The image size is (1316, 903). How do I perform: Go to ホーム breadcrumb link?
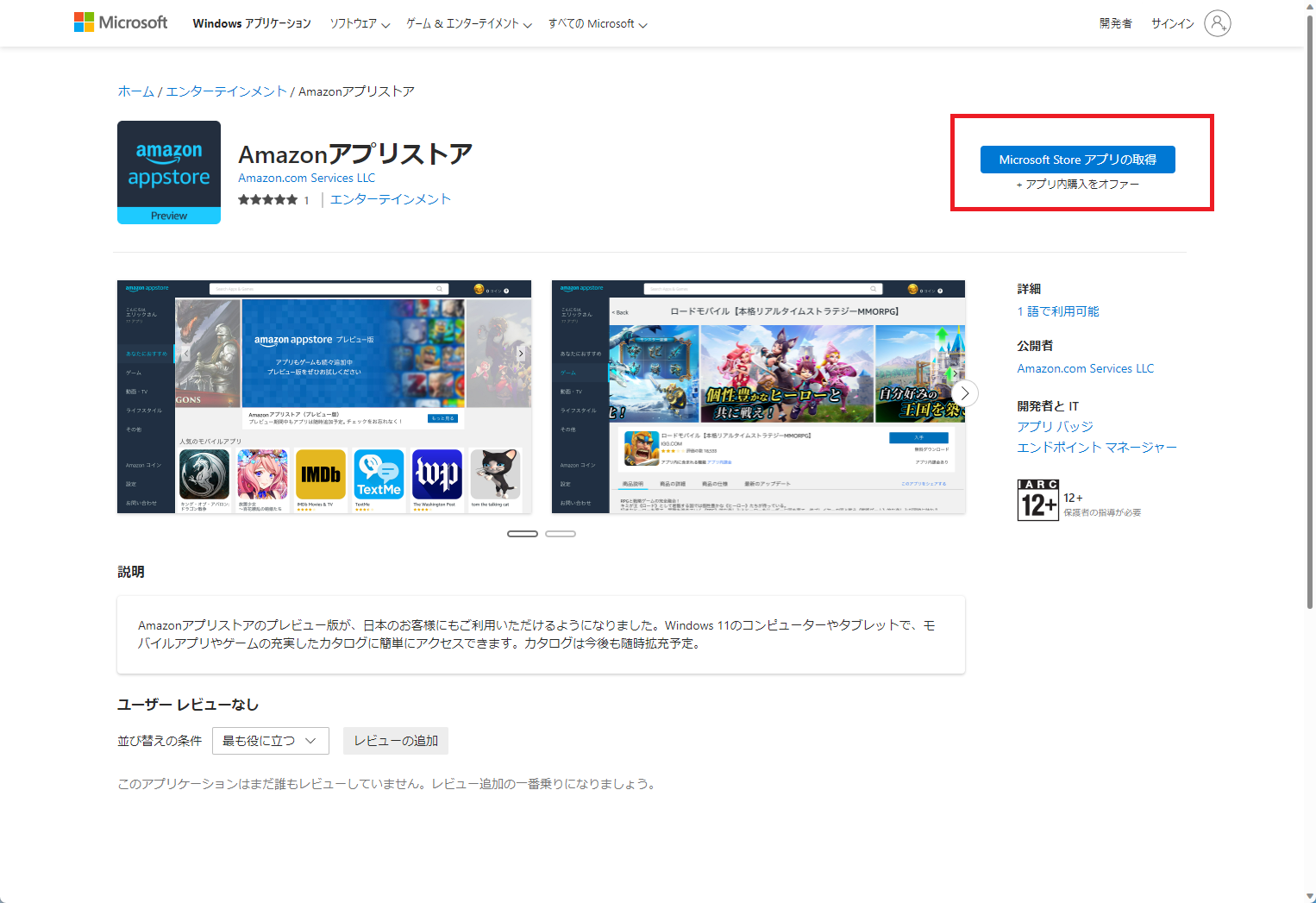(x=136, y=91)
